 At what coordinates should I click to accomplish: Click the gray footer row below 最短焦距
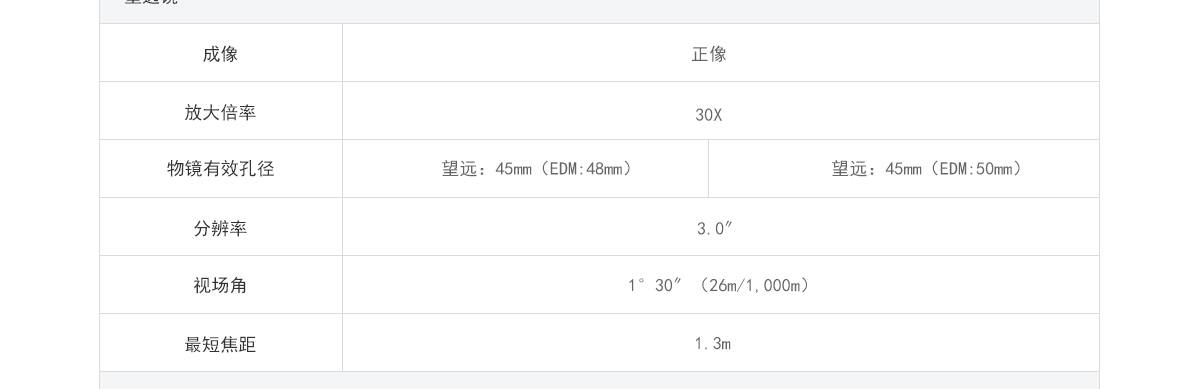[x=599, y=380]
